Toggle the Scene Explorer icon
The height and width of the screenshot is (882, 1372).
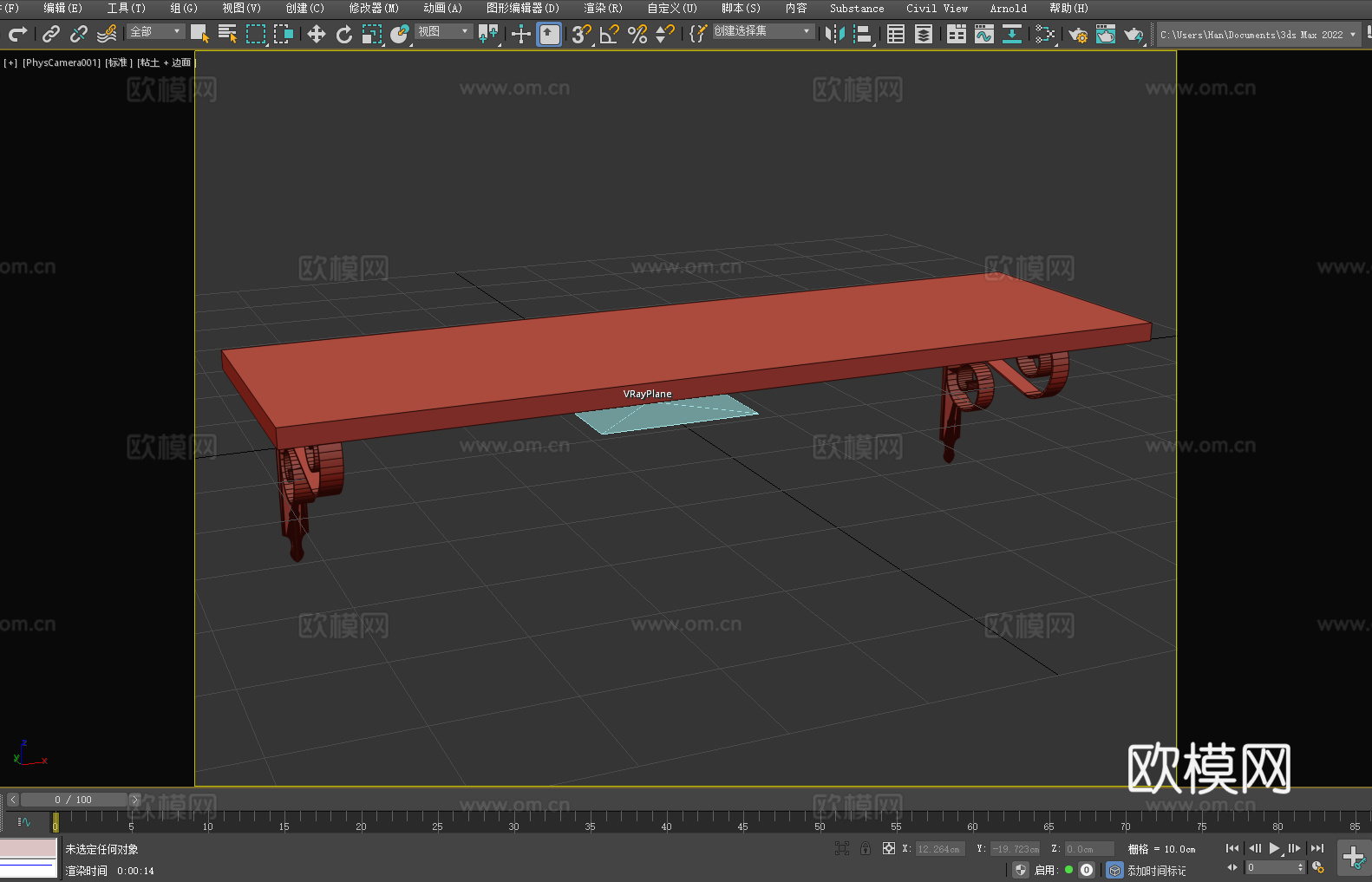(x=896, y=34)
